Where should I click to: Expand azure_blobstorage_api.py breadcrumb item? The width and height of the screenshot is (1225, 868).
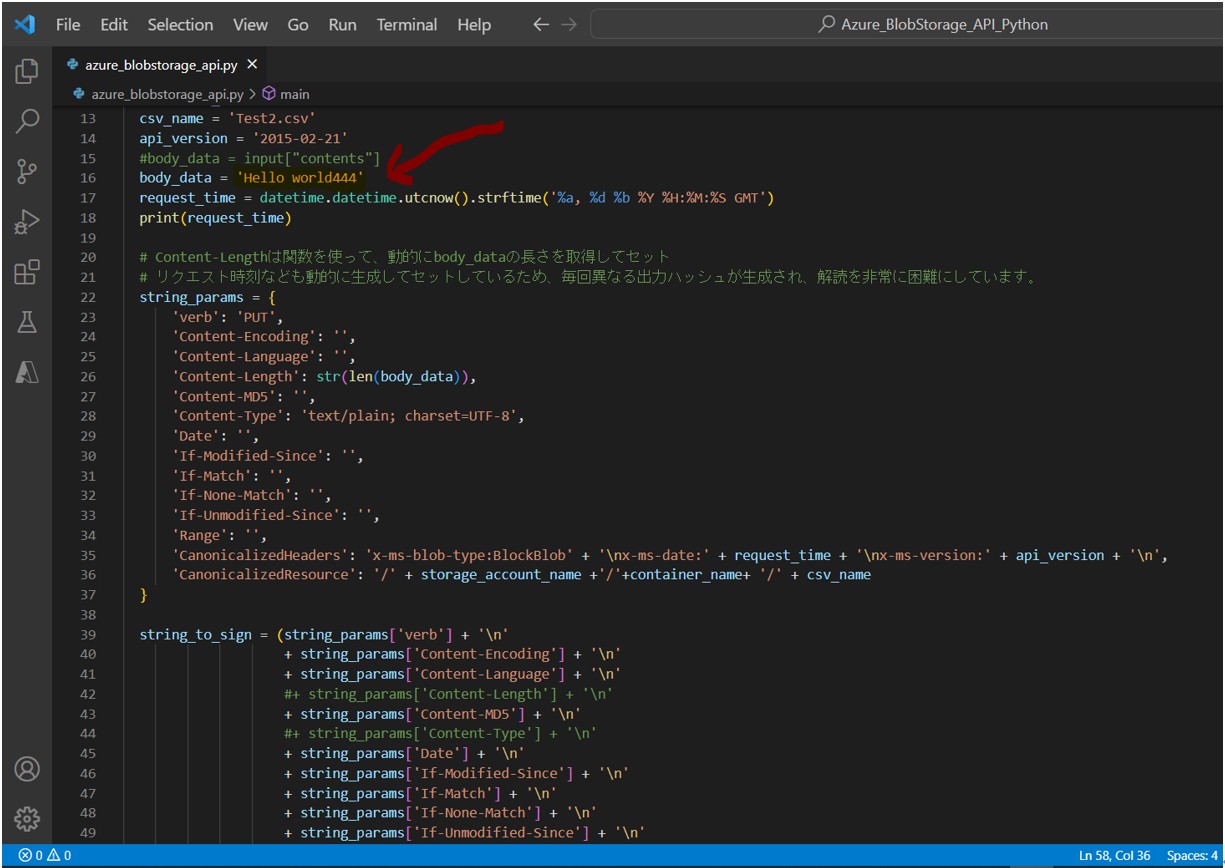(x=166, y=94)
